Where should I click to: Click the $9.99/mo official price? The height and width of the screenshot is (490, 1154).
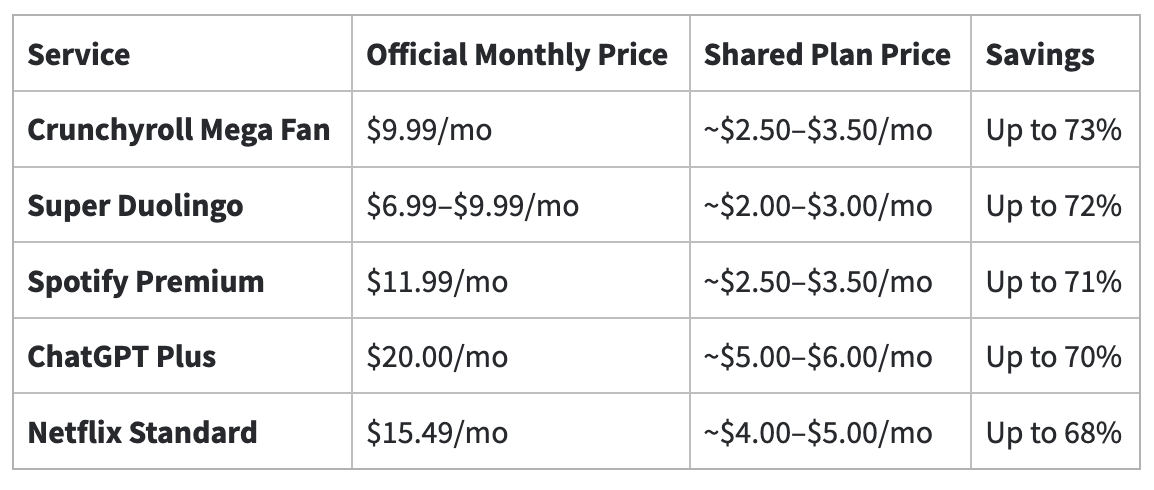point(429,130)
